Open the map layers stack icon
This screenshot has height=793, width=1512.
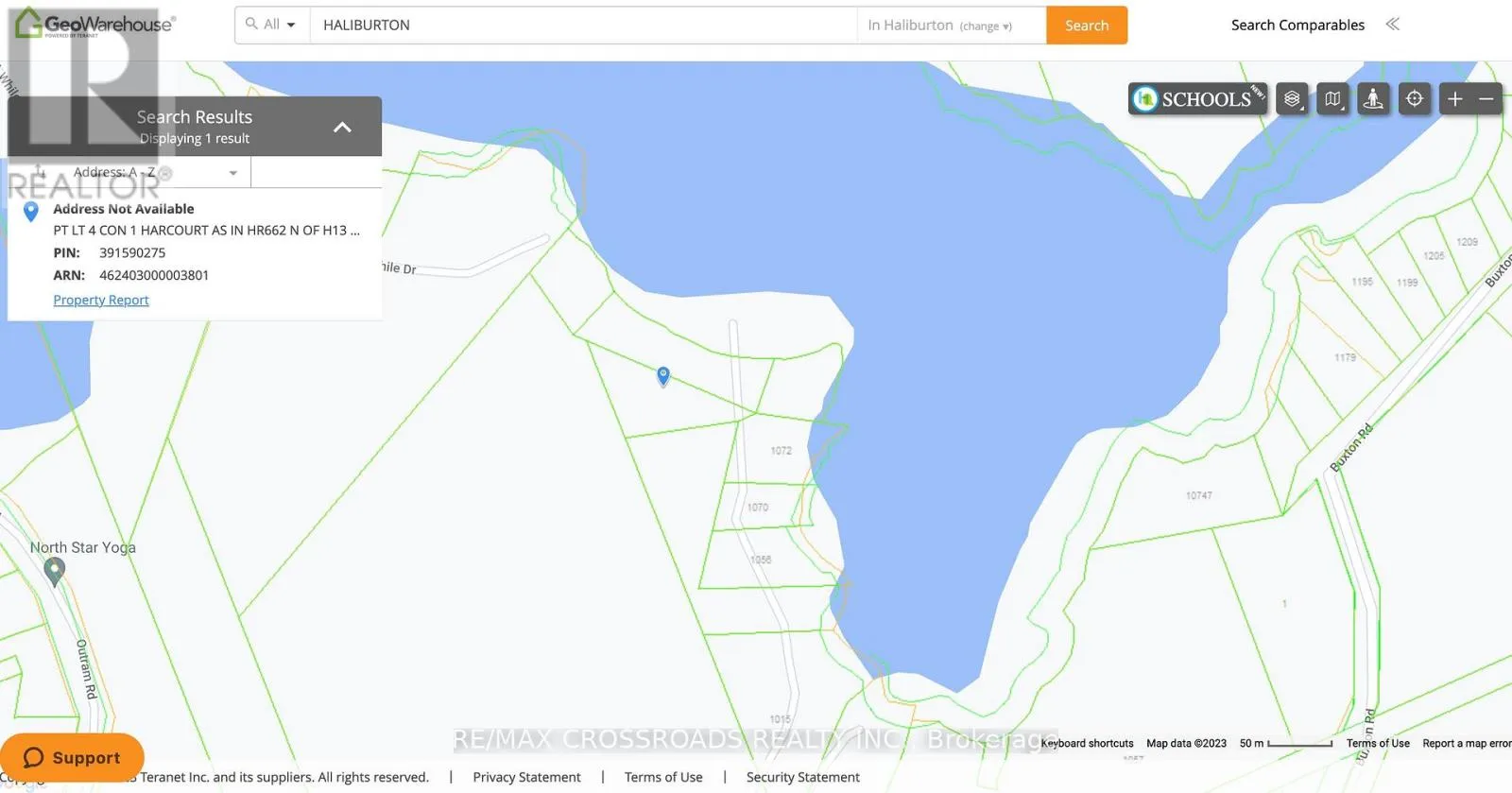pyautogui.click(x=1292, y=99)
